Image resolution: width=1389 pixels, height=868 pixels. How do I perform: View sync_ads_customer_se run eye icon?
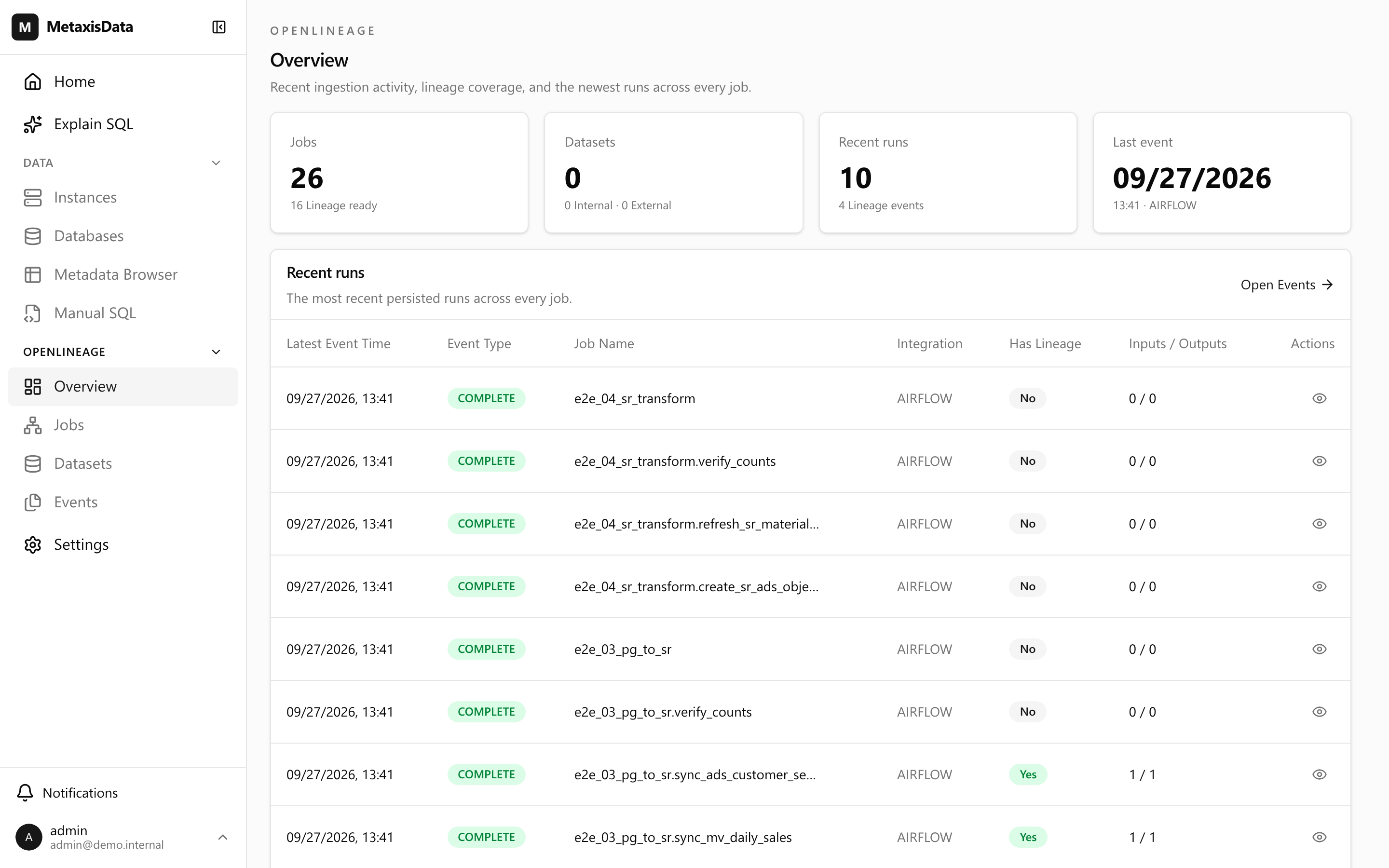click(1319, 774)
